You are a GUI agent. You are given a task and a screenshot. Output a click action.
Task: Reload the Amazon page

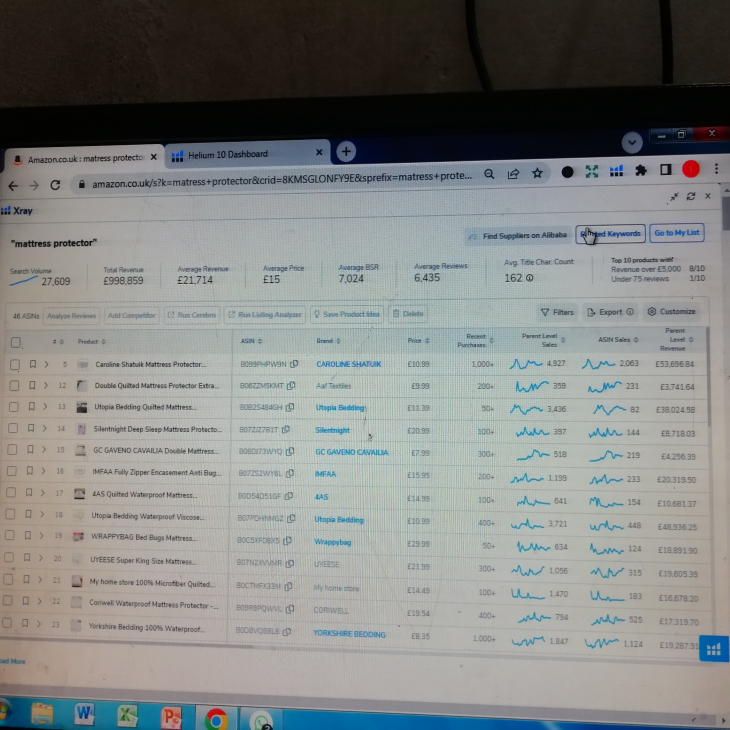click(55, 185)
